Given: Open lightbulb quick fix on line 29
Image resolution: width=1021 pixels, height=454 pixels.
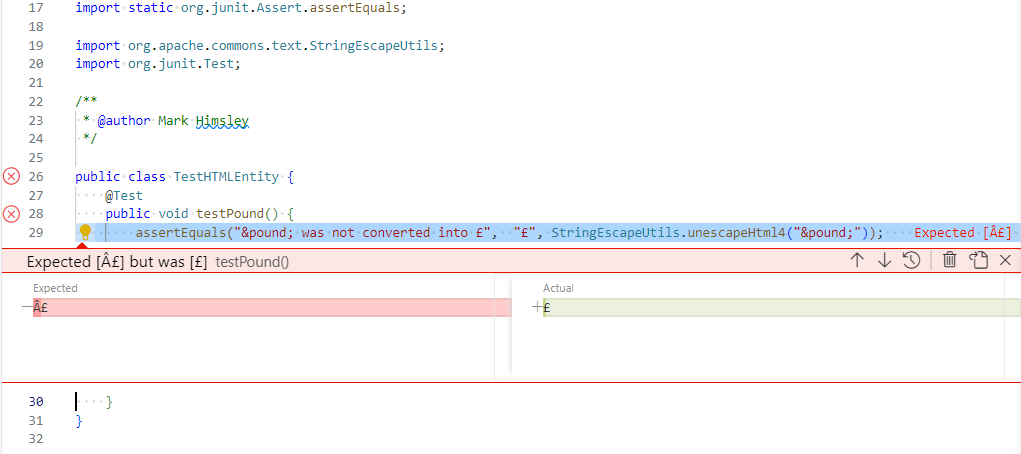Looking at the screenshot, I should [x=85, y=232].
